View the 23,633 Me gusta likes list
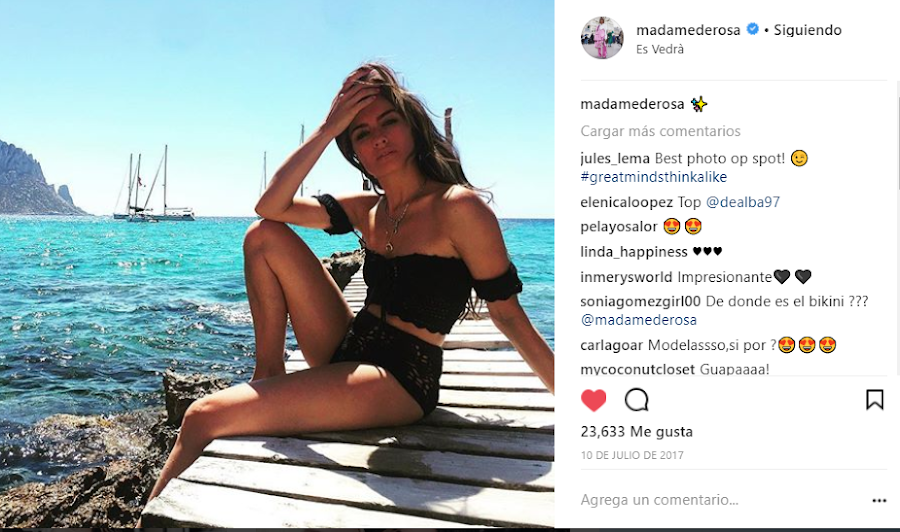The width and height of the screenshot is (900, 532). [x=637, y=432]
